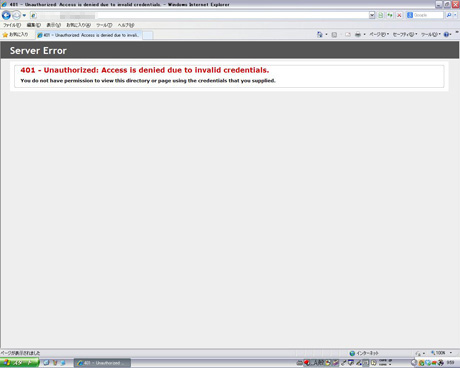Click the Print toolbar icon

(x=358, y=34)
